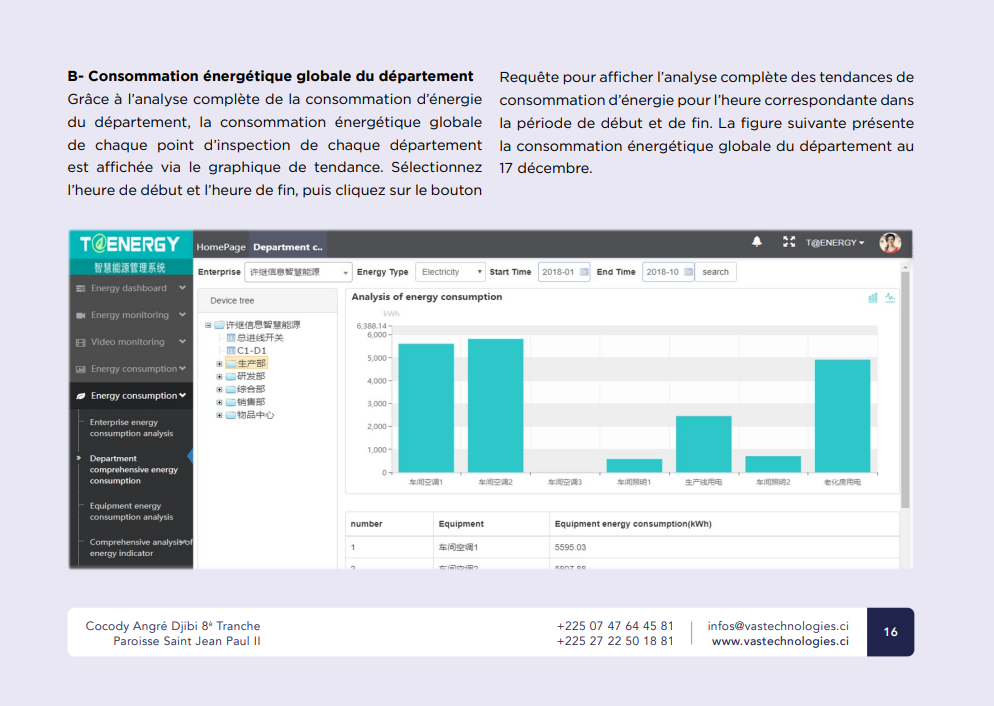994x706 pixels.
Task: Select the C1-D1 tree label
Action: click(252, 350)
